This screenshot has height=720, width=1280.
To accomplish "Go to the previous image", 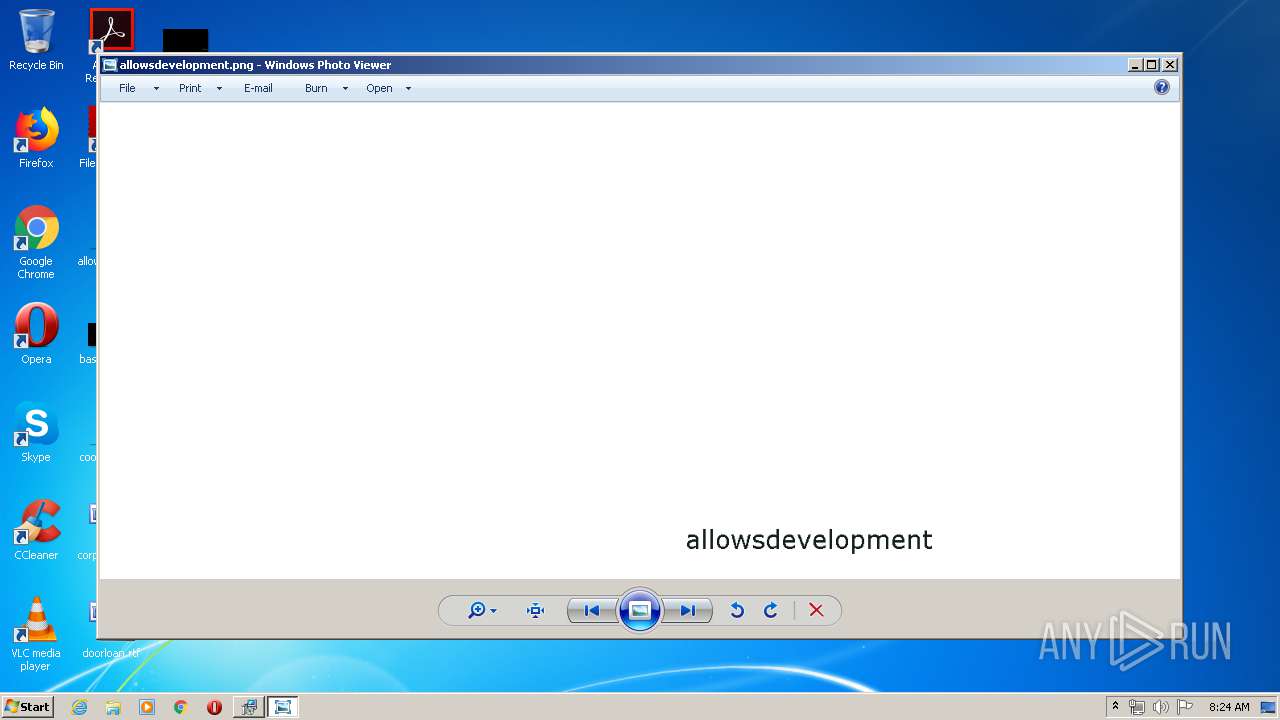I will point(591,610).
